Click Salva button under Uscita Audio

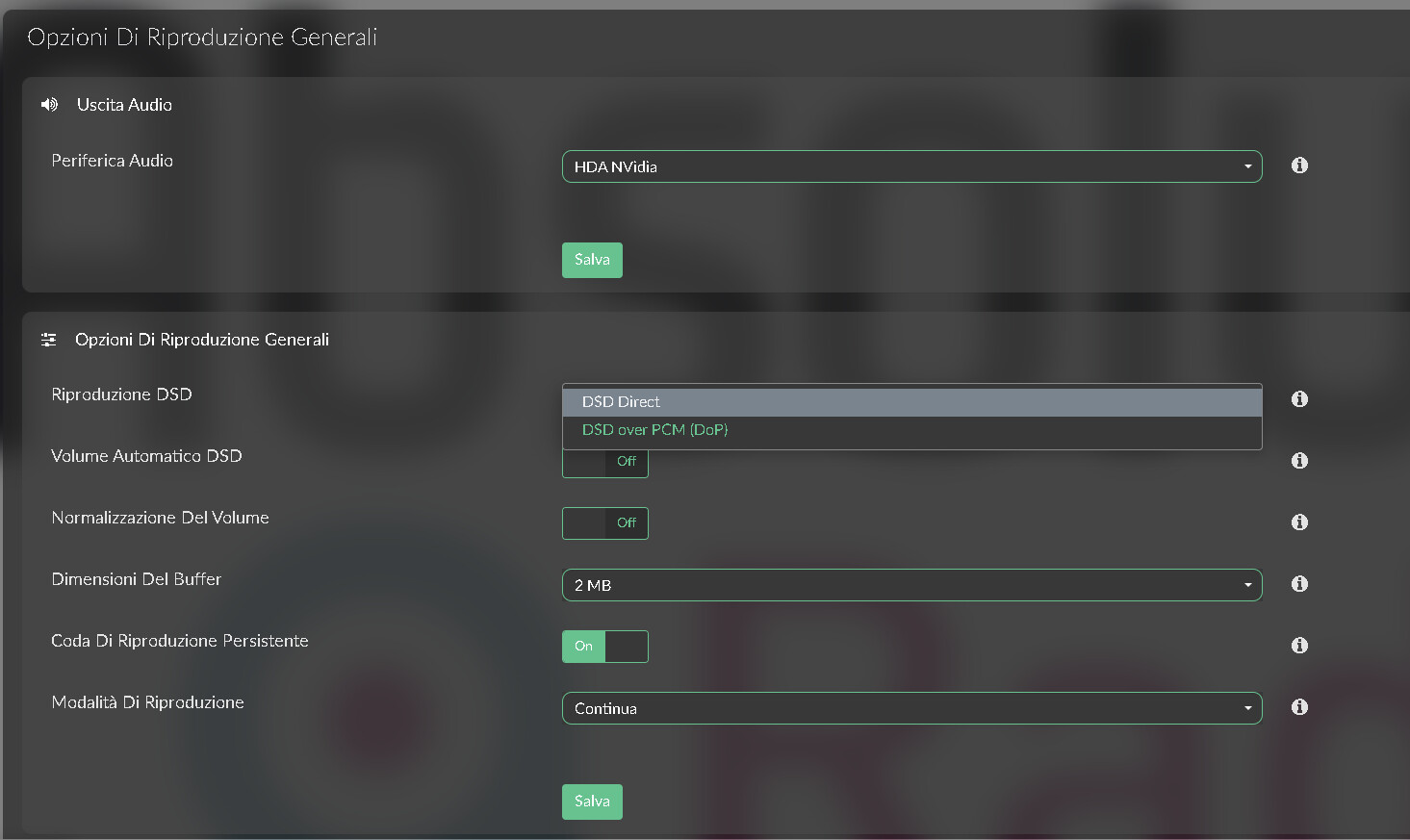[592, 260]
